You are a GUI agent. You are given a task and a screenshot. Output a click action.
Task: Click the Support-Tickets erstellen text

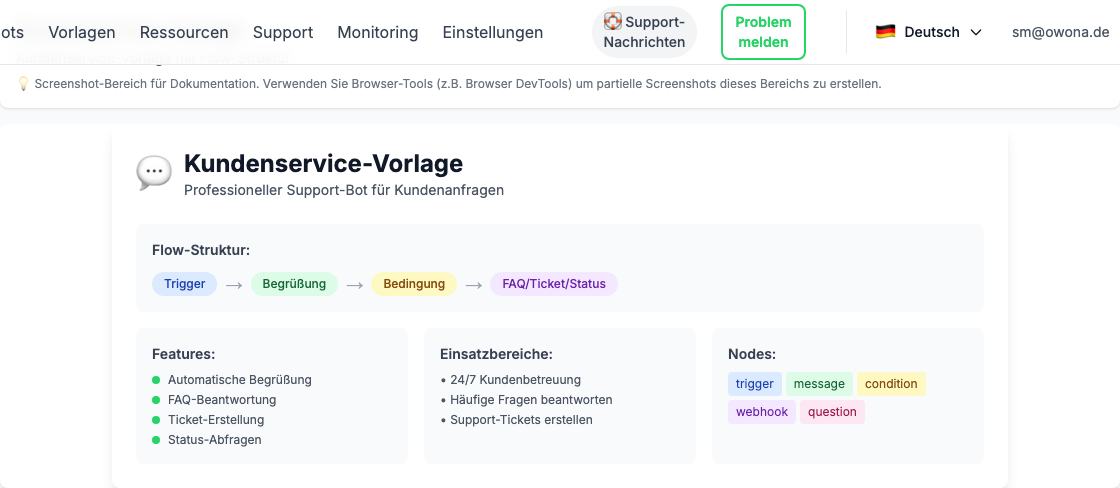(x=521, y=419)
